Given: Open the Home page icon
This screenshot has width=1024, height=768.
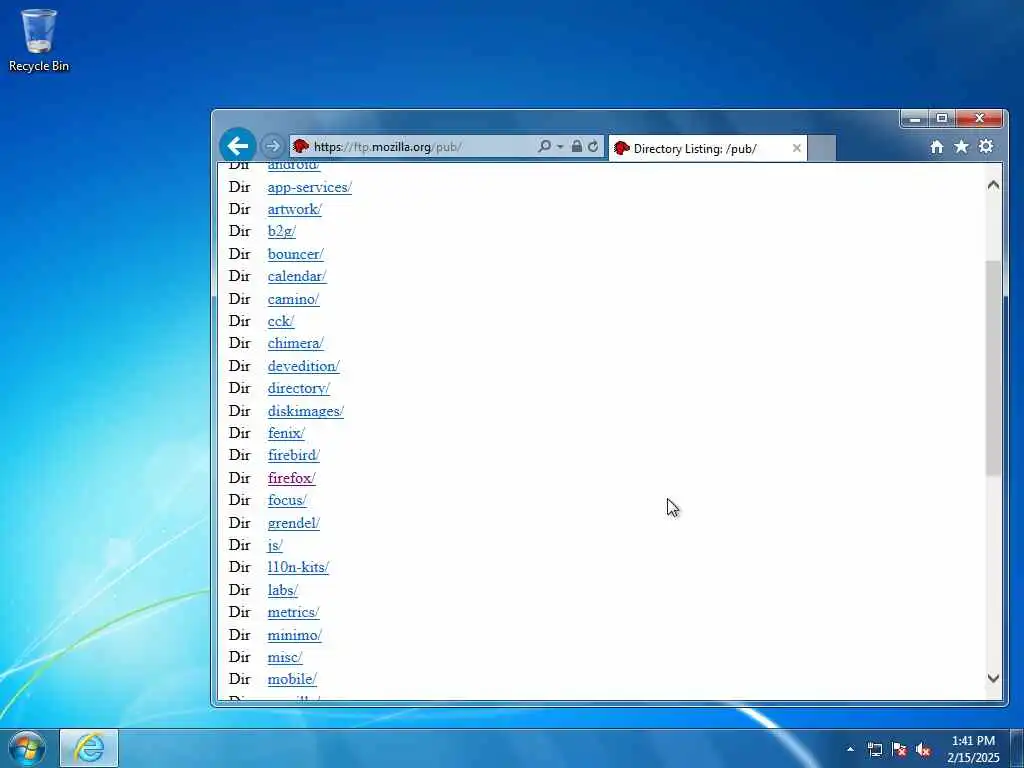Looking at the screenshot, I should click(936, 147).
